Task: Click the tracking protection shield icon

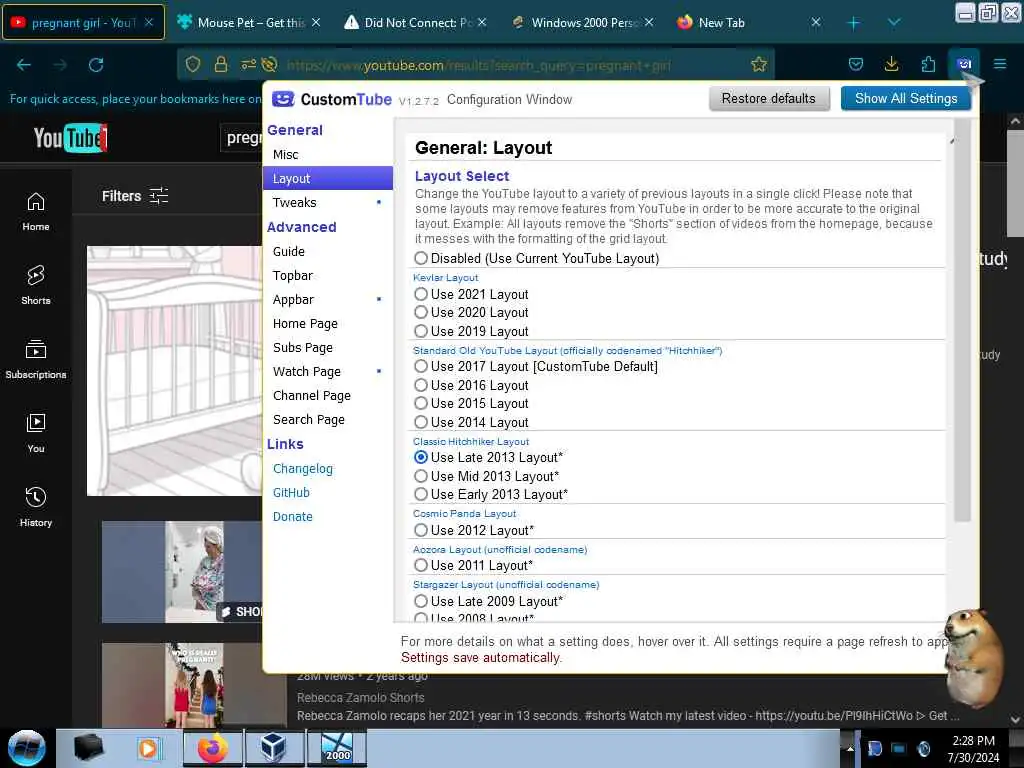Action: pos(193,65)
